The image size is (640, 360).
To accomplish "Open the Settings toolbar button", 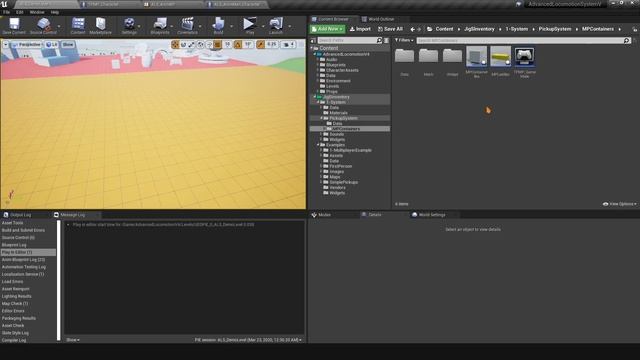I will coord(129,26).
